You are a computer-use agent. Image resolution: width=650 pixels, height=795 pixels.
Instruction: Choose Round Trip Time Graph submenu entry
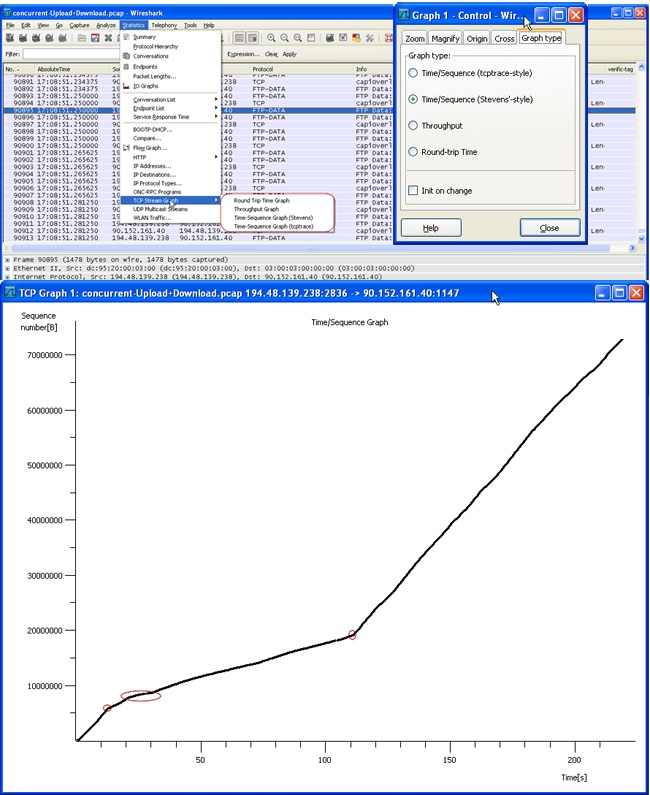(262, 200)
